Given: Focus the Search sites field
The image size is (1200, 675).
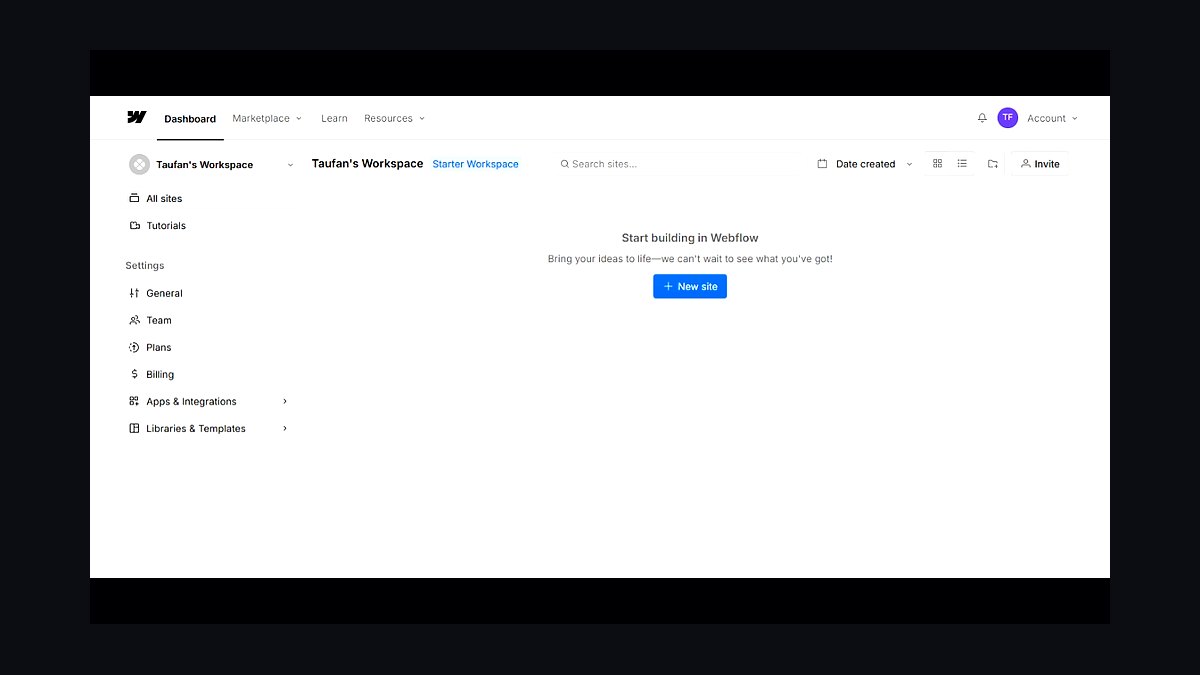Looking at the screenshot, I should point(677,164).
